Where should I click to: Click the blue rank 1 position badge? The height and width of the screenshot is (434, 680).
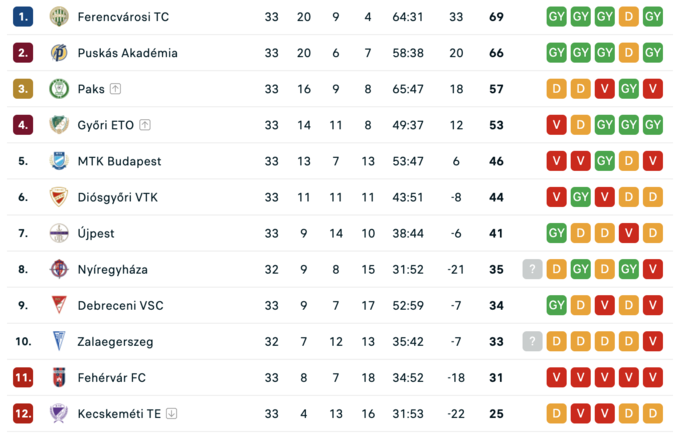point(23,17)
